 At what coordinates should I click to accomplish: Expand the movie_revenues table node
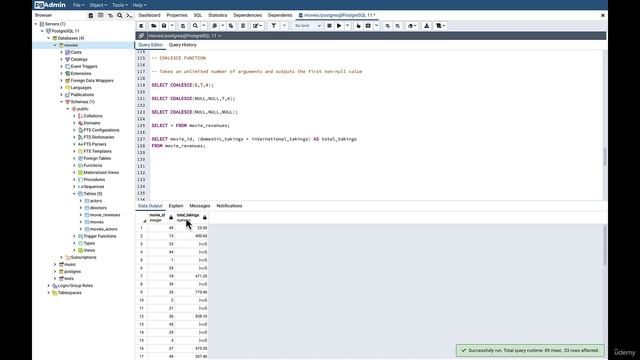(81, 215)
